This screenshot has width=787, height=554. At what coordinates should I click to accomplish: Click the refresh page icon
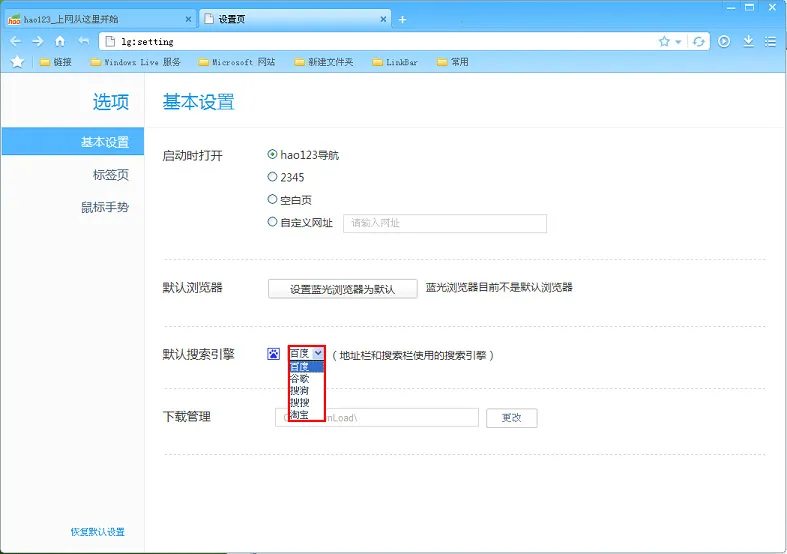coord(699,41)
